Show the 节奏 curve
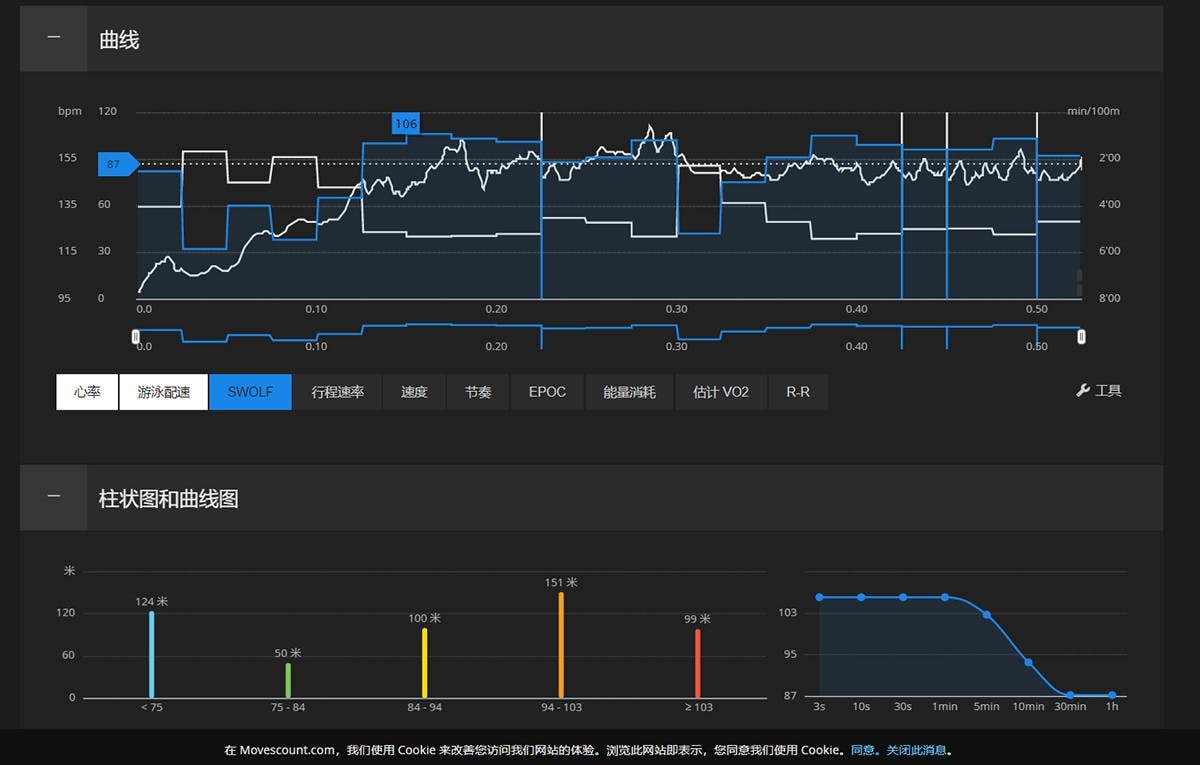1200x765 pixels. coord(478,392)
